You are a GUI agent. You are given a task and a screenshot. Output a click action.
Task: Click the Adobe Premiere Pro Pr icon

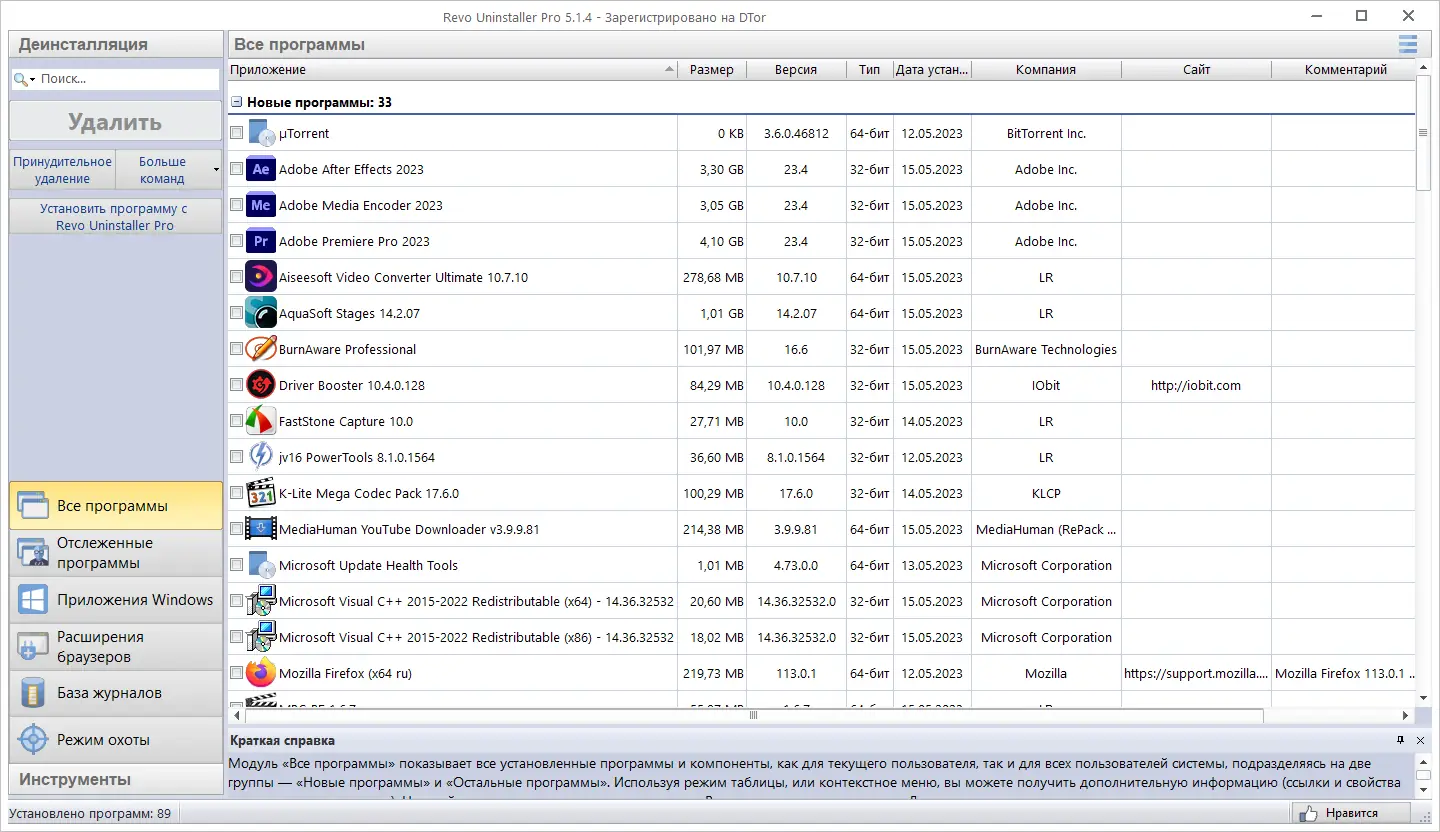pyautogui.click(x=261, y=241)
